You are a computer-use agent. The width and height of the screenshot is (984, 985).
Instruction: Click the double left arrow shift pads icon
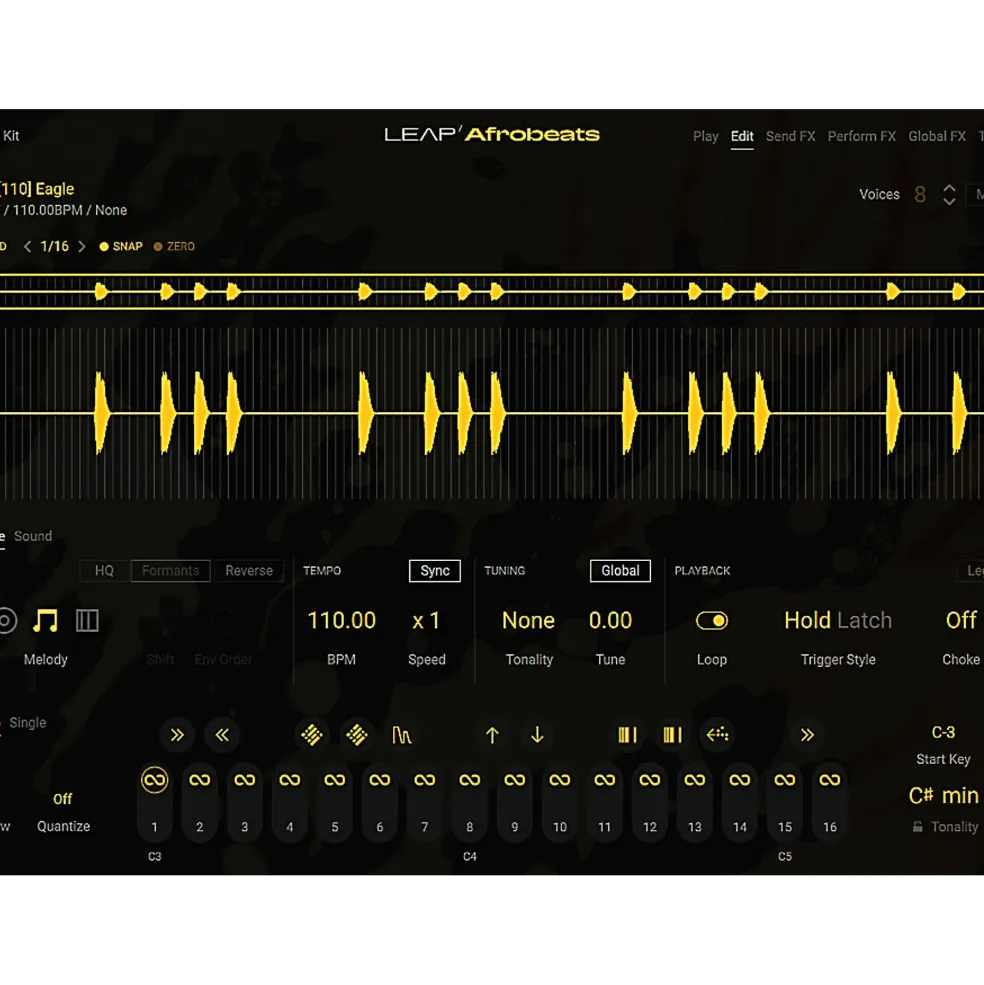point(222,734)
